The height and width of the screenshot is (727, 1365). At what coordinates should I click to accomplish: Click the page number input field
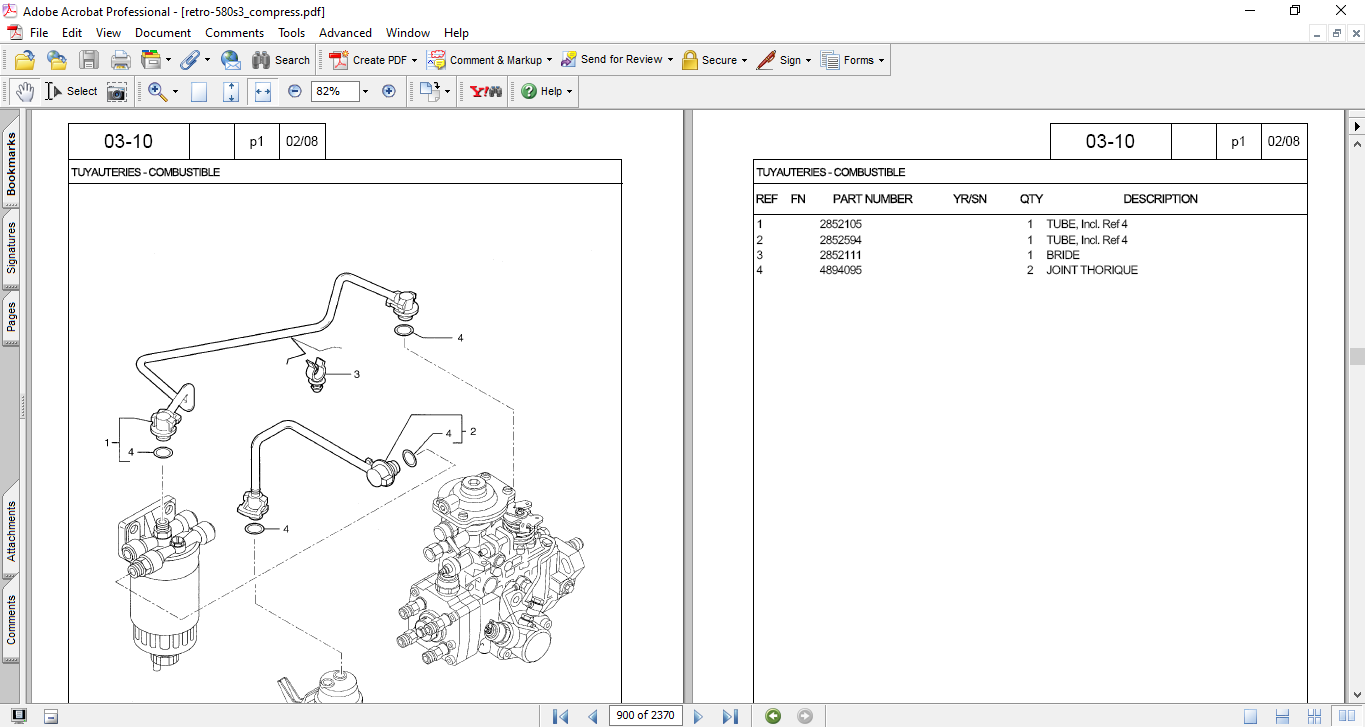[x=645, y=715]
